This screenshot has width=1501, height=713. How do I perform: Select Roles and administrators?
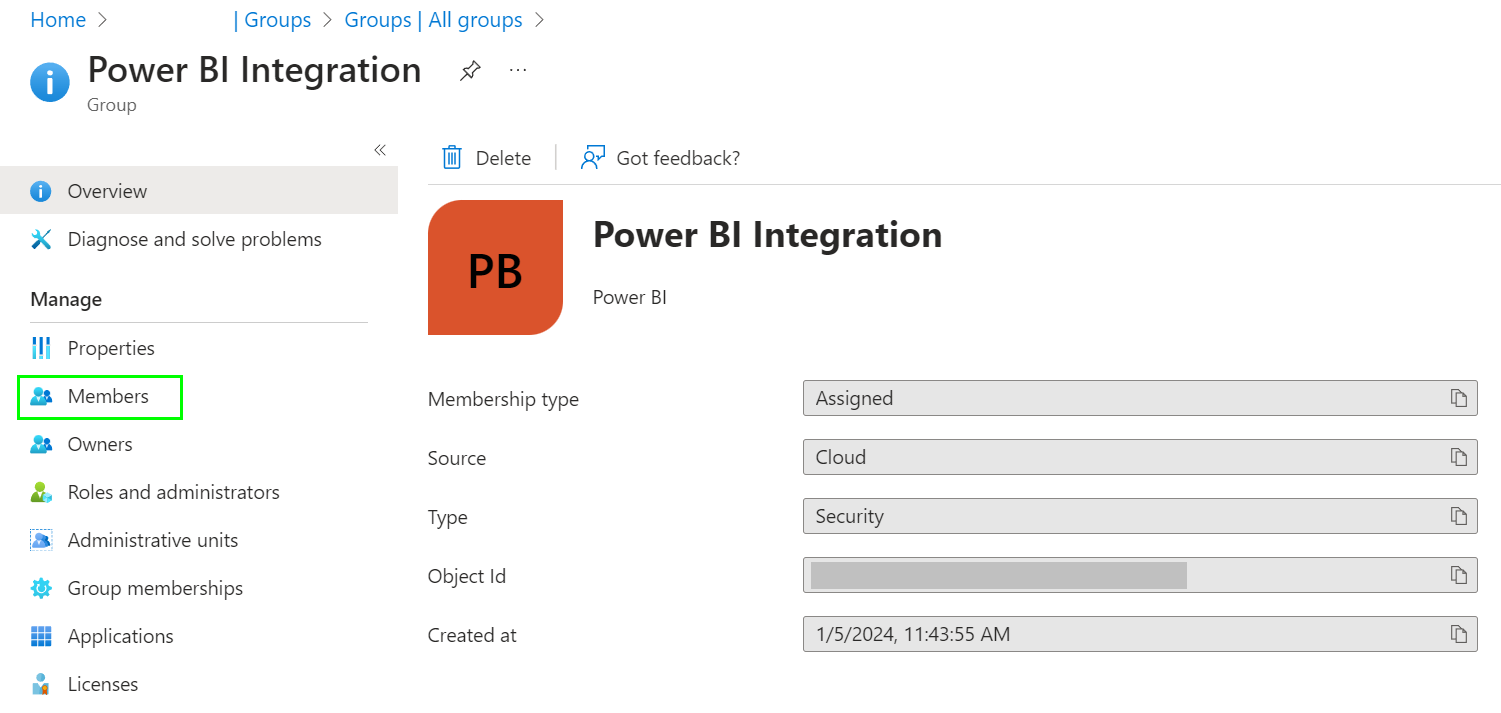[x=173, y=491]
